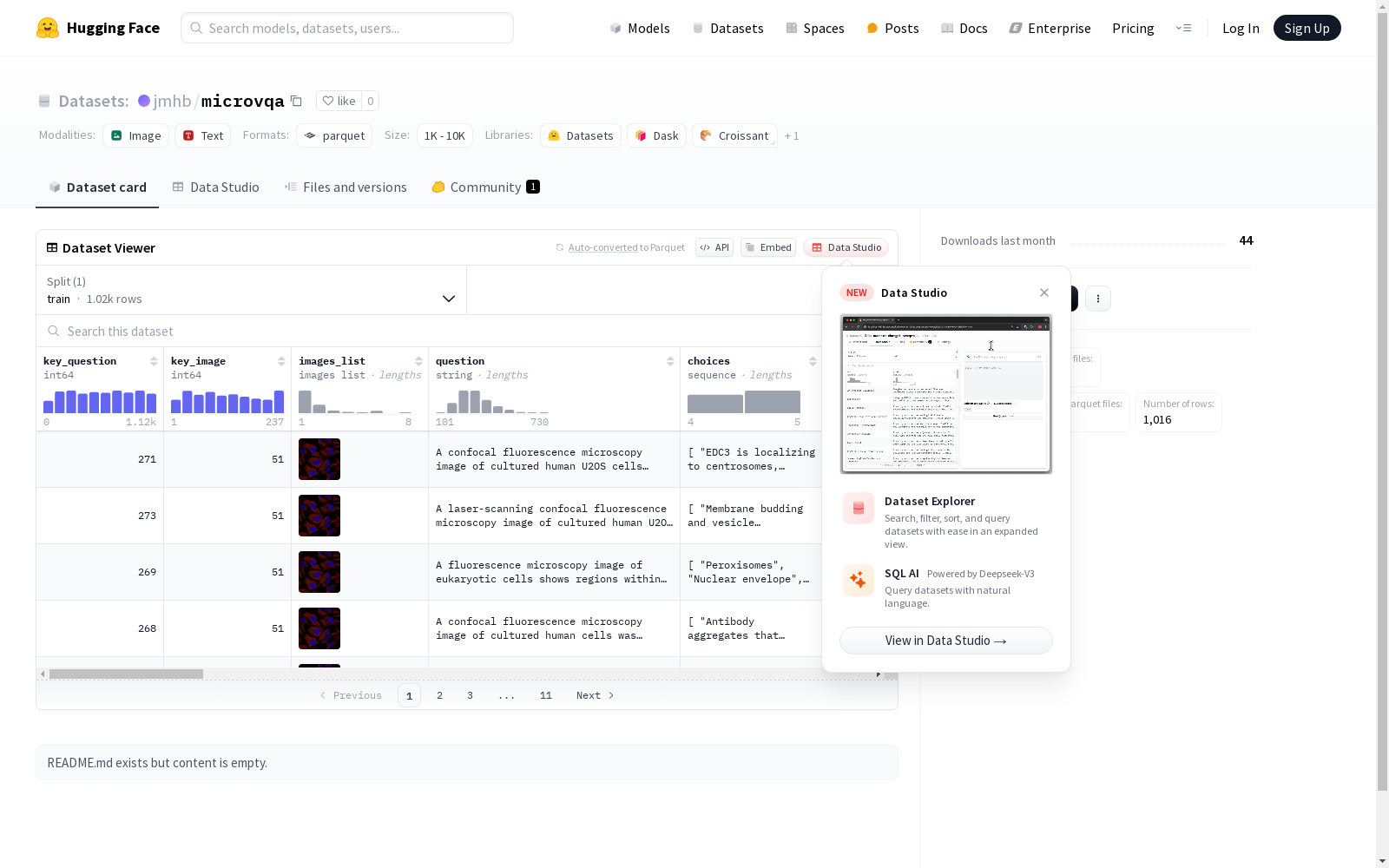
Task: Click the Dask library tag
Action: (x=657, y=135)
